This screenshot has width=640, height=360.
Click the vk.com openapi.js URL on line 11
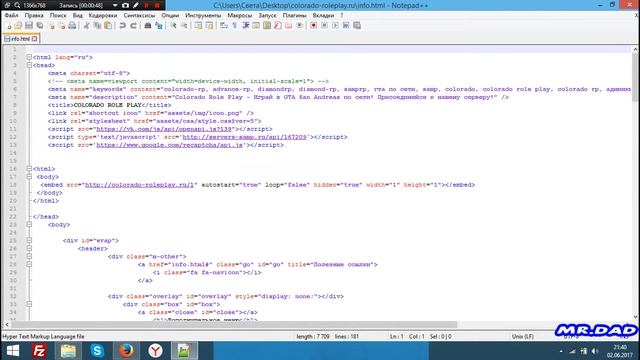pyautogui.click(x=164, y=129)
